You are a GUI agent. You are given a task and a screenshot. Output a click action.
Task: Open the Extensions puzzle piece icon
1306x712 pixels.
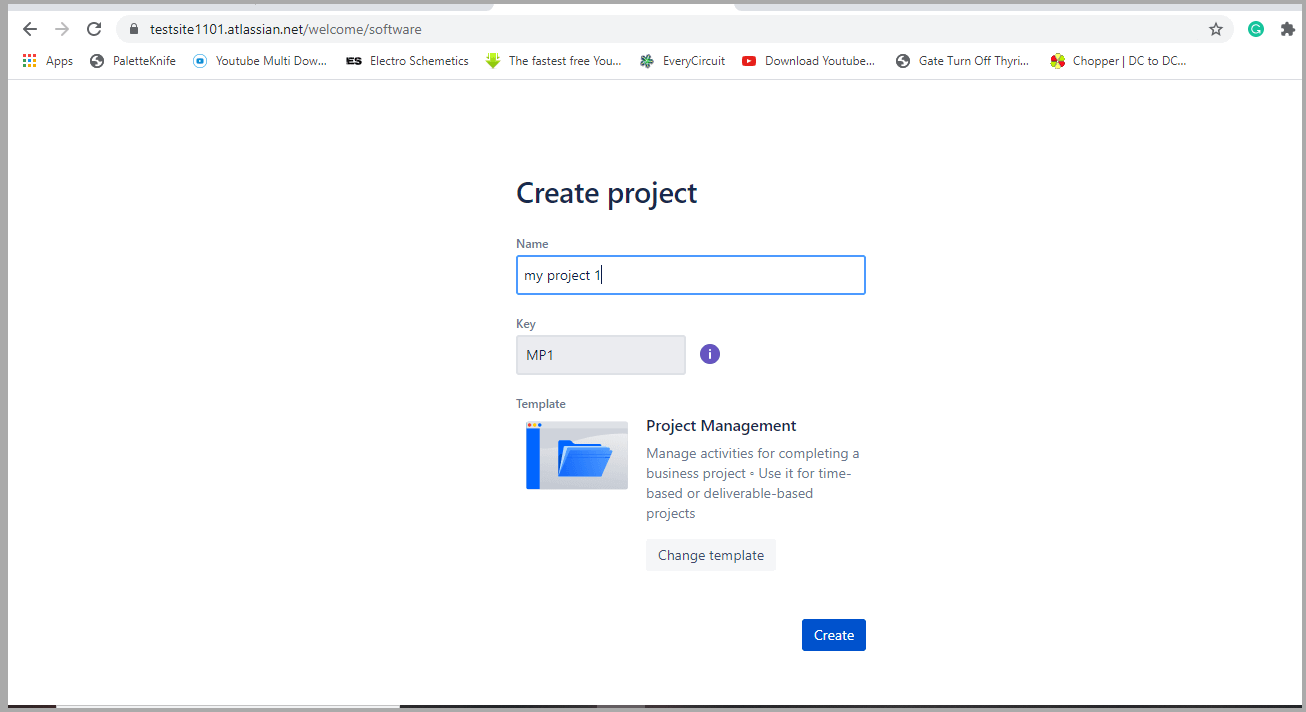(x=1286, y=29)
